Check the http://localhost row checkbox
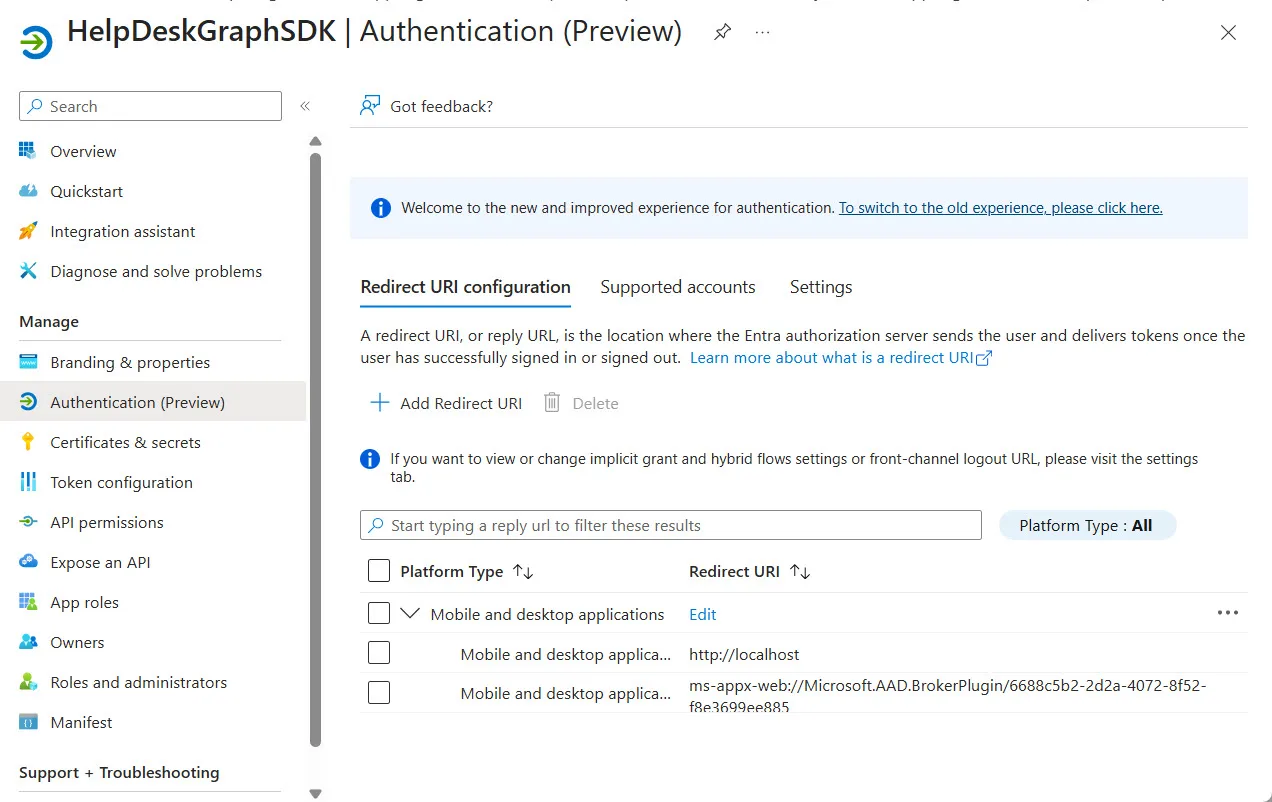This screenshot has height=802, width=1272. click(x=379, y=653)
